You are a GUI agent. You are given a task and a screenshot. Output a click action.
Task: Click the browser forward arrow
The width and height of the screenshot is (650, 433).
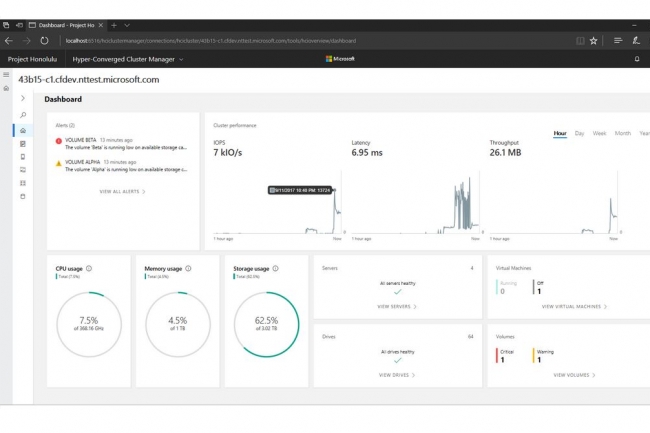tap(27, 41)
